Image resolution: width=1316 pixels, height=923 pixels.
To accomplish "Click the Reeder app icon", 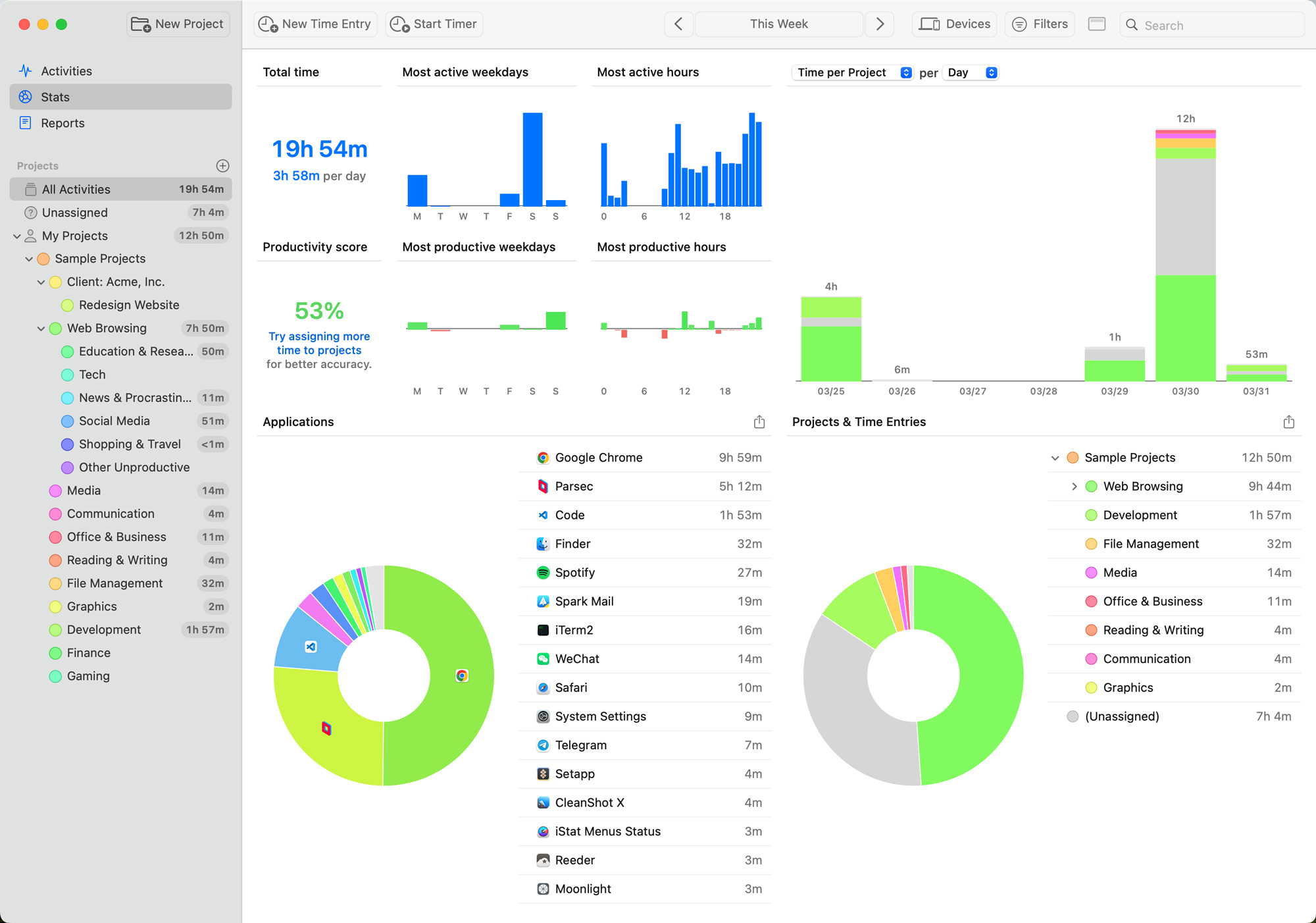I will (x=543, y=860).
